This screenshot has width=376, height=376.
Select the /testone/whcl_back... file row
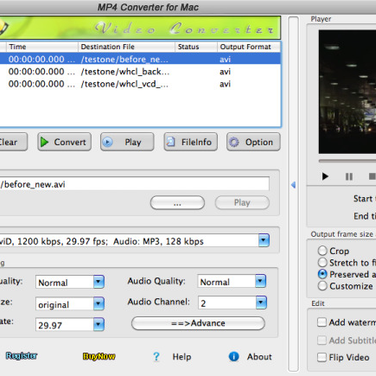(x=140, y=72)
